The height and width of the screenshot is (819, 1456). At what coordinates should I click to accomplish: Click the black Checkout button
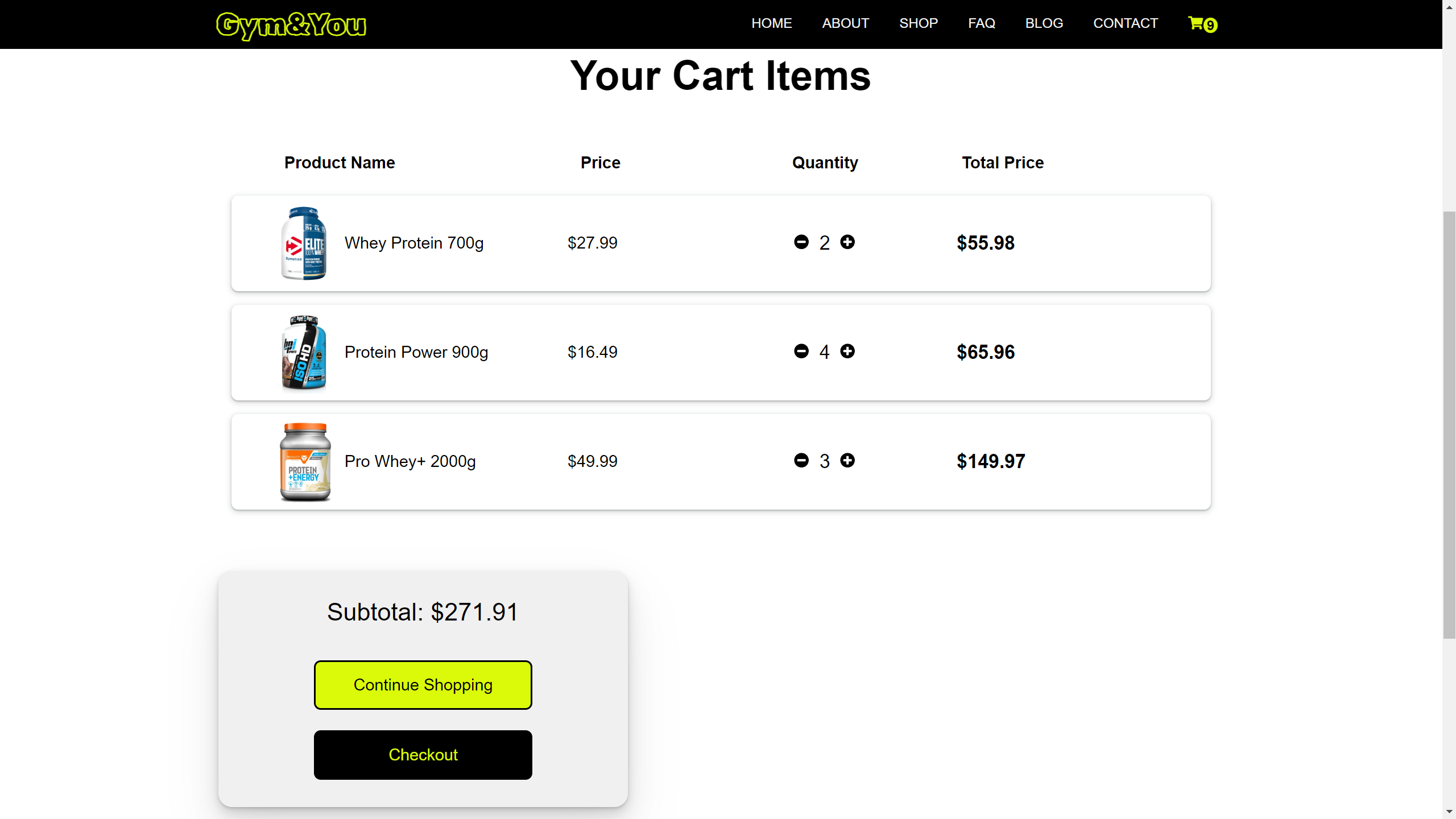(423, 755)
